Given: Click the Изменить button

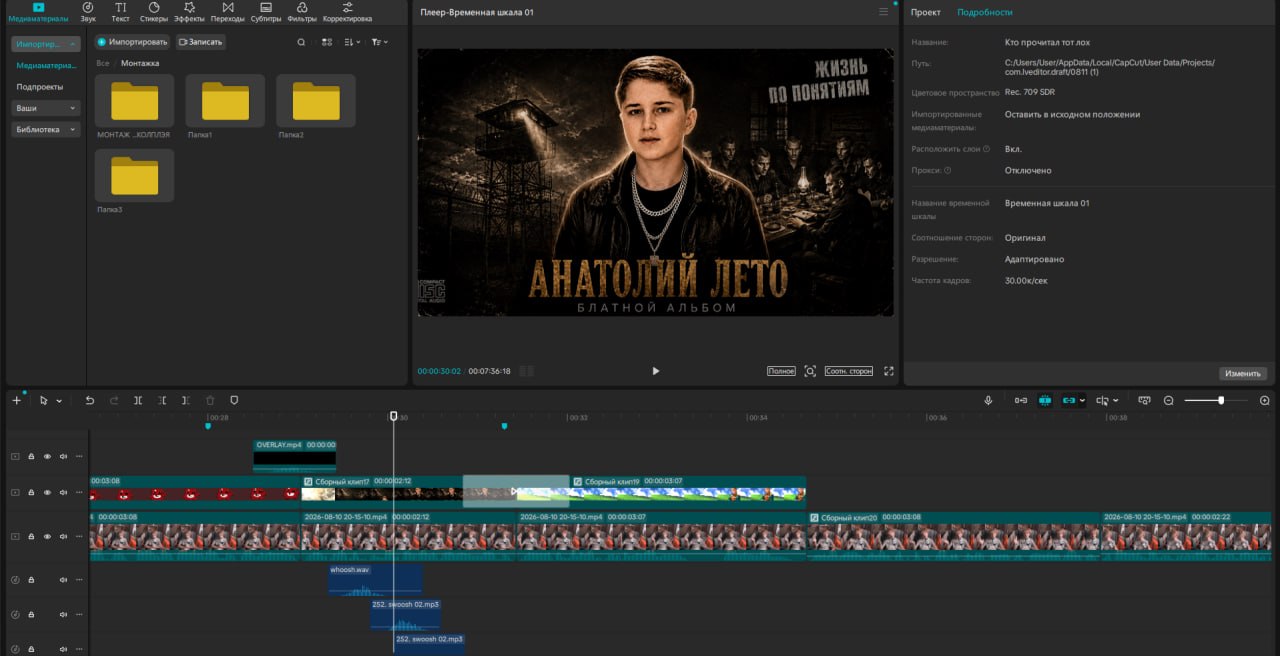Looking at the screenshot, I should [x=1243, y=373].
